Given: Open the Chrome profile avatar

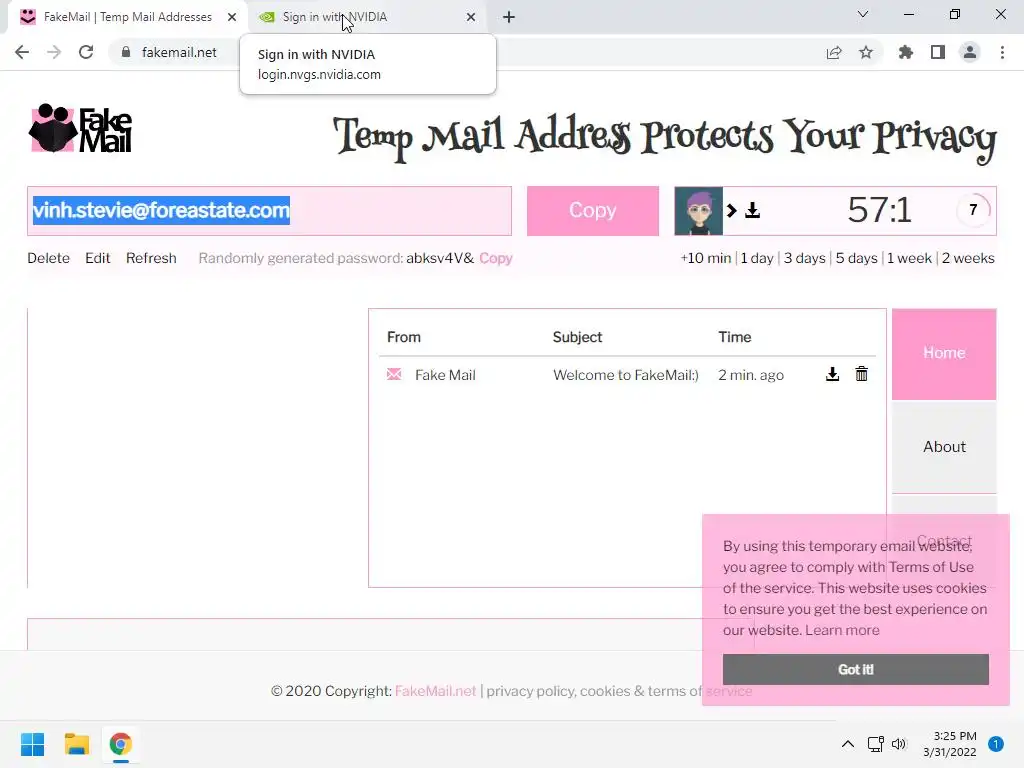Looking at the screenshot, I should point(970,53).
